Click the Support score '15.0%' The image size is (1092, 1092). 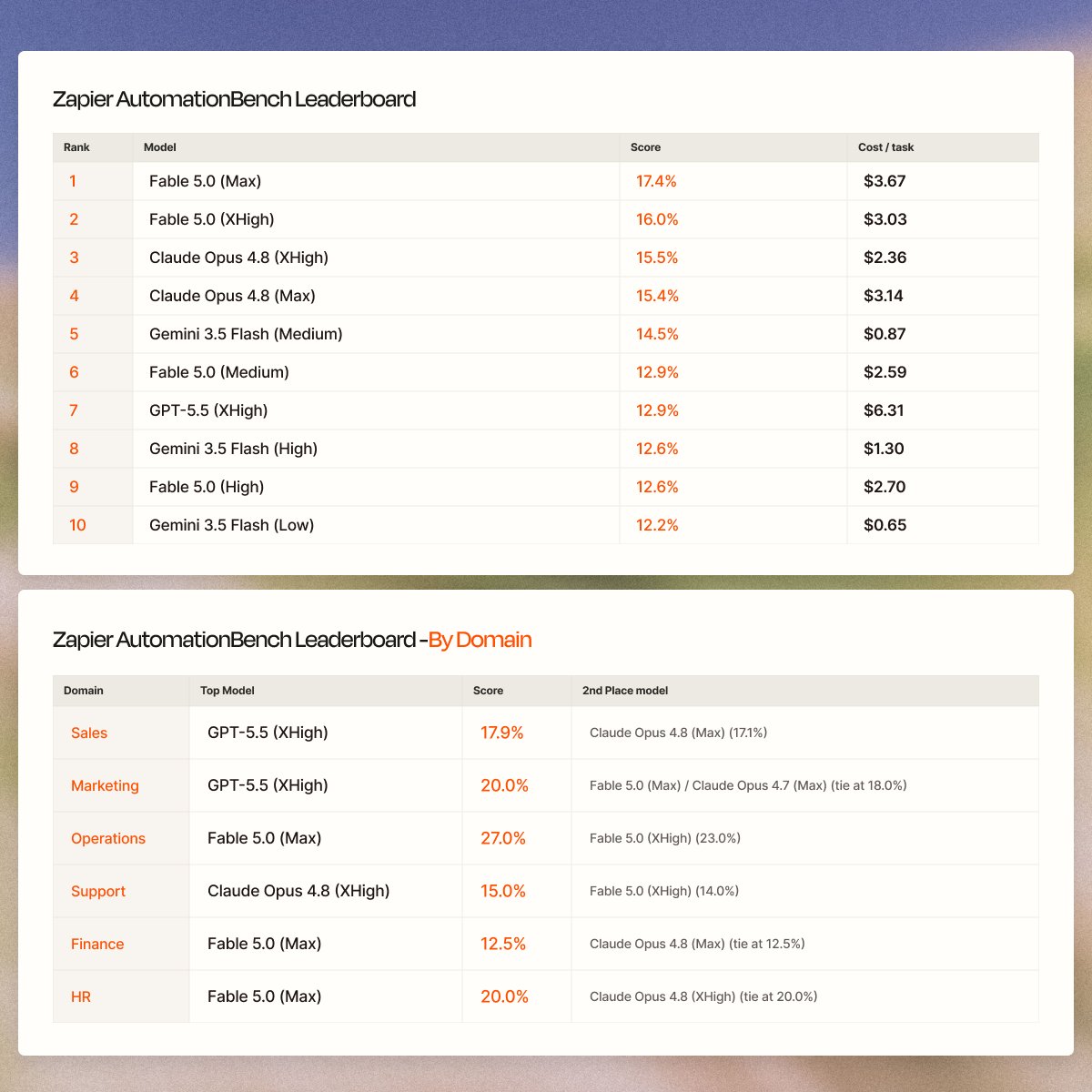(503, 891)
